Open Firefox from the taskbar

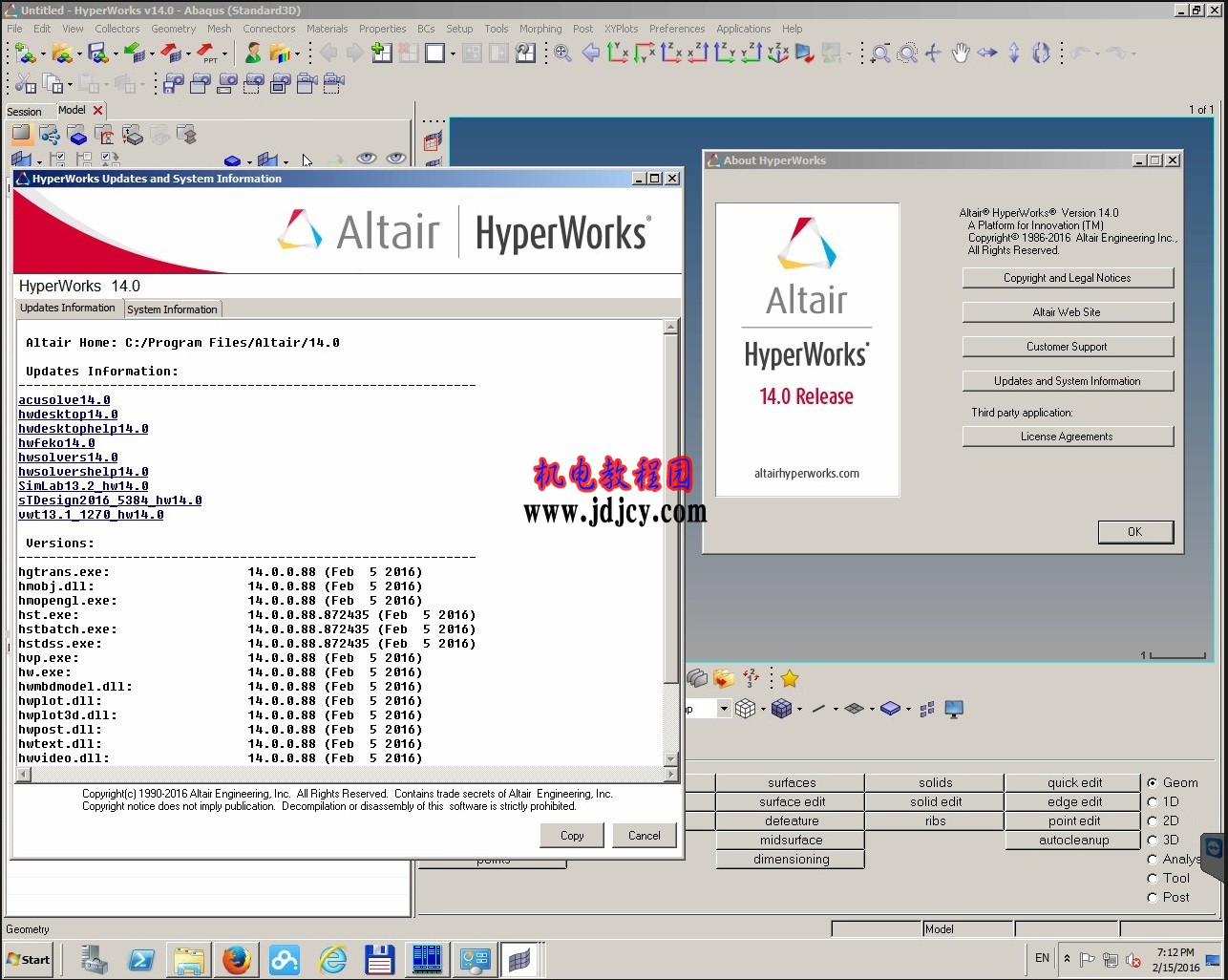tap(236, 960)
